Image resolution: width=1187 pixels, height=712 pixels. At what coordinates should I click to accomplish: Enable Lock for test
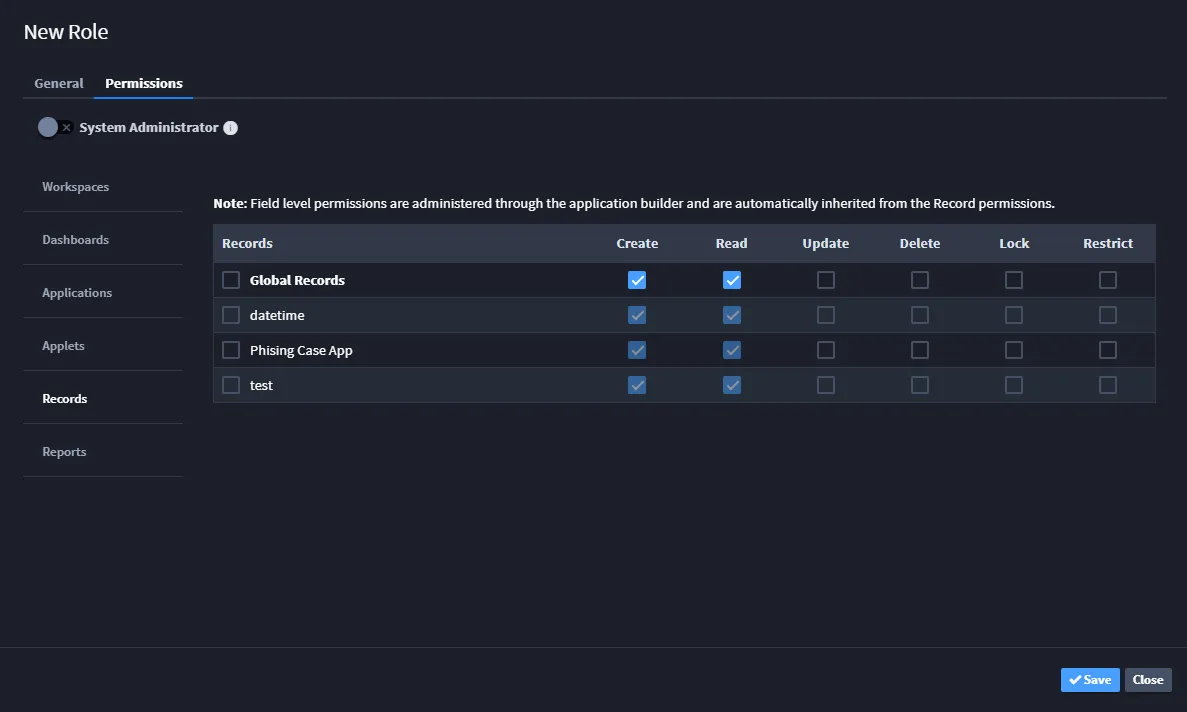[1014, 385]
